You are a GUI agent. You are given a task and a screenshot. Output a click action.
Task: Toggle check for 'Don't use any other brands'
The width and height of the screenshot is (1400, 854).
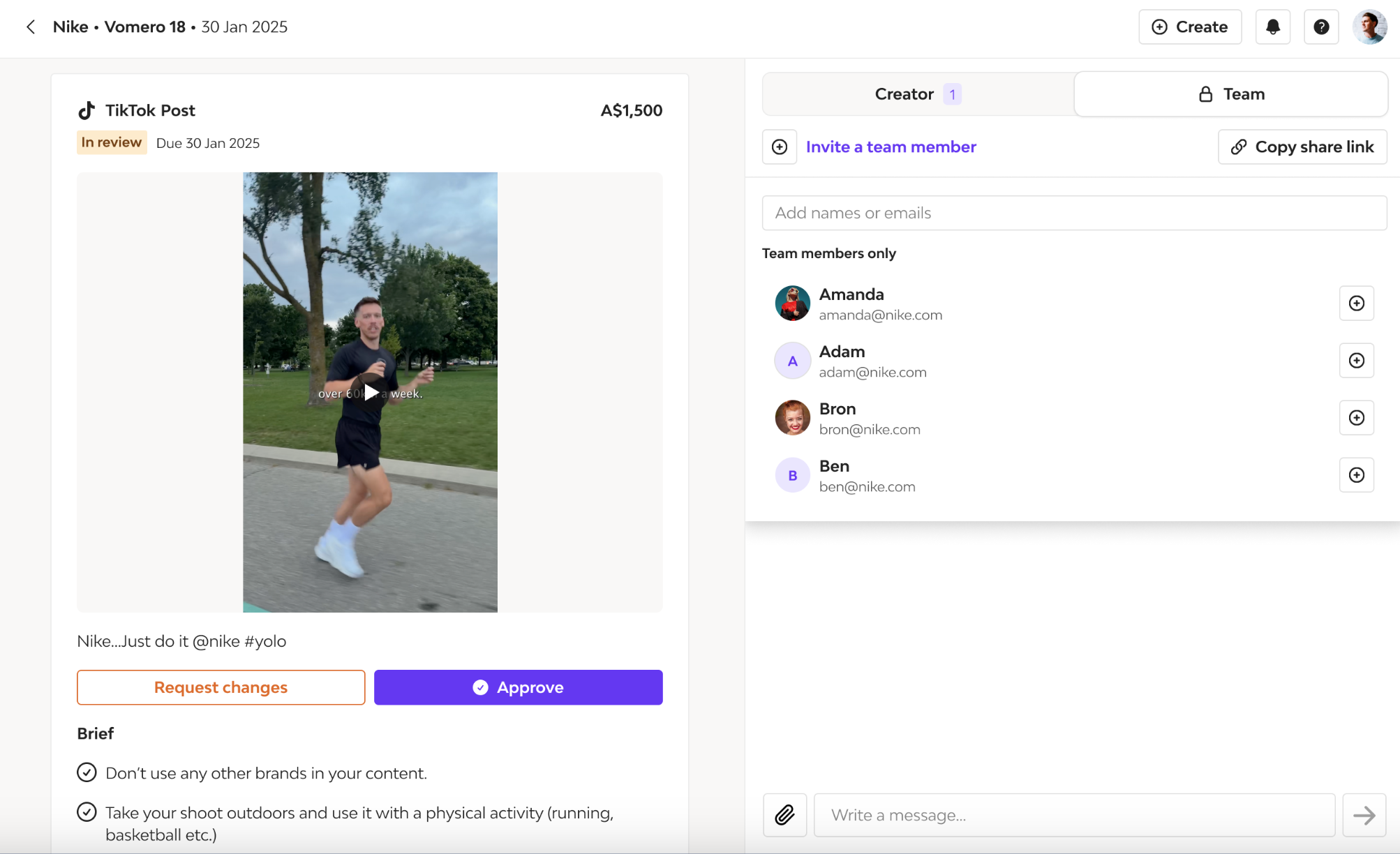tap(87, 772)
